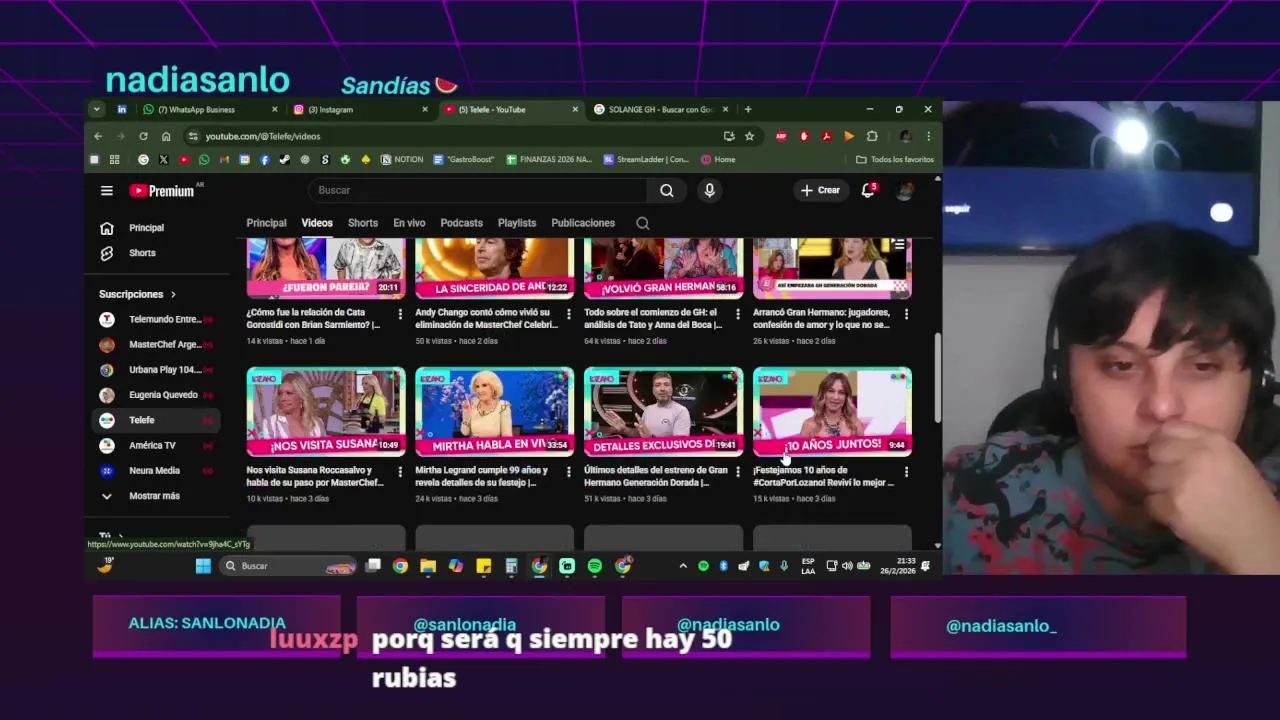The image size is (1280, 720).
Task: Open América TV subscription
Action: tap(155, 445)
